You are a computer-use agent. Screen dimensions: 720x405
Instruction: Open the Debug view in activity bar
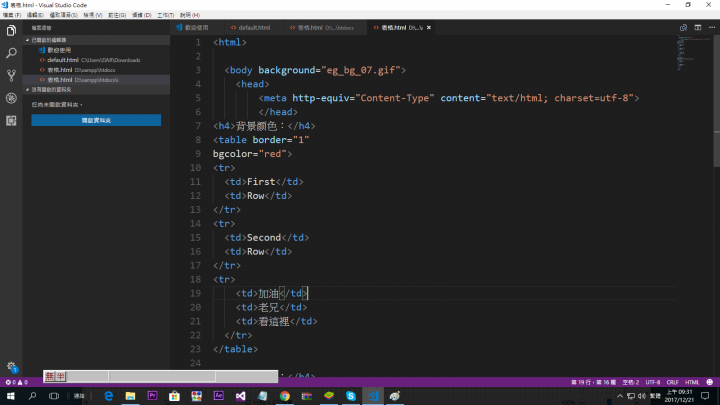11,98
